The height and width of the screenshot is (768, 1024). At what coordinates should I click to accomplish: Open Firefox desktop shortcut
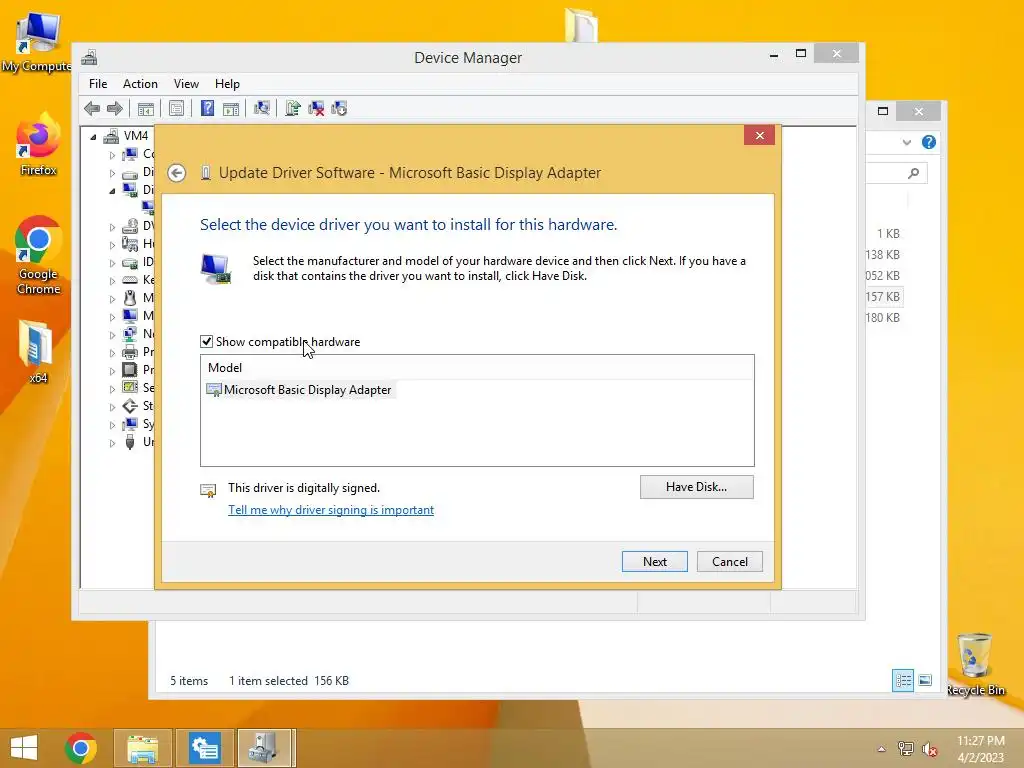(38, 144)
